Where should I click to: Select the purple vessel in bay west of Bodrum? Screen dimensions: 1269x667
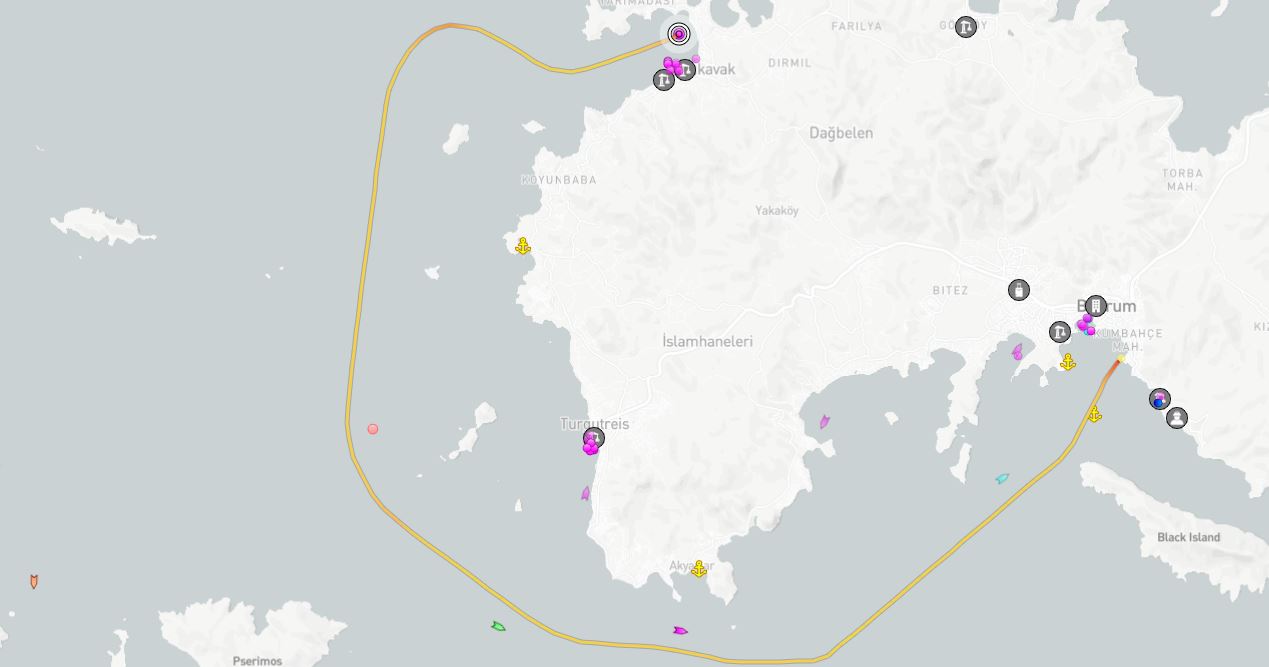click(1017, 352)
